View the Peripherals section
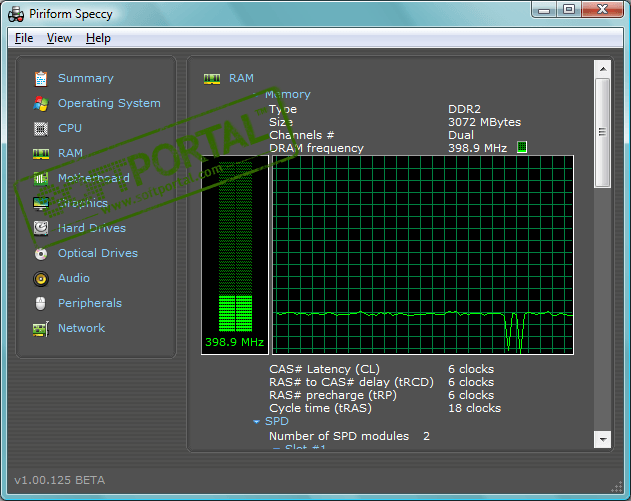The height and width of the screenshot is (501, 631). [90, 303]
